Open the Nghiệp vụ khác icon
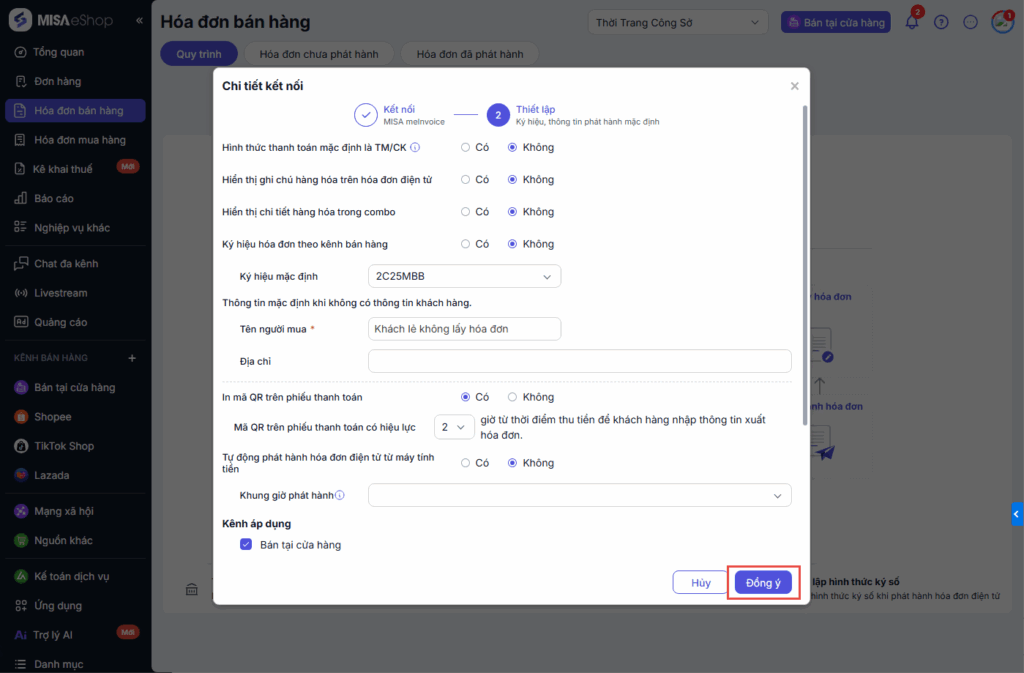The image size is (1024, 673). click(x=20, y=227)
